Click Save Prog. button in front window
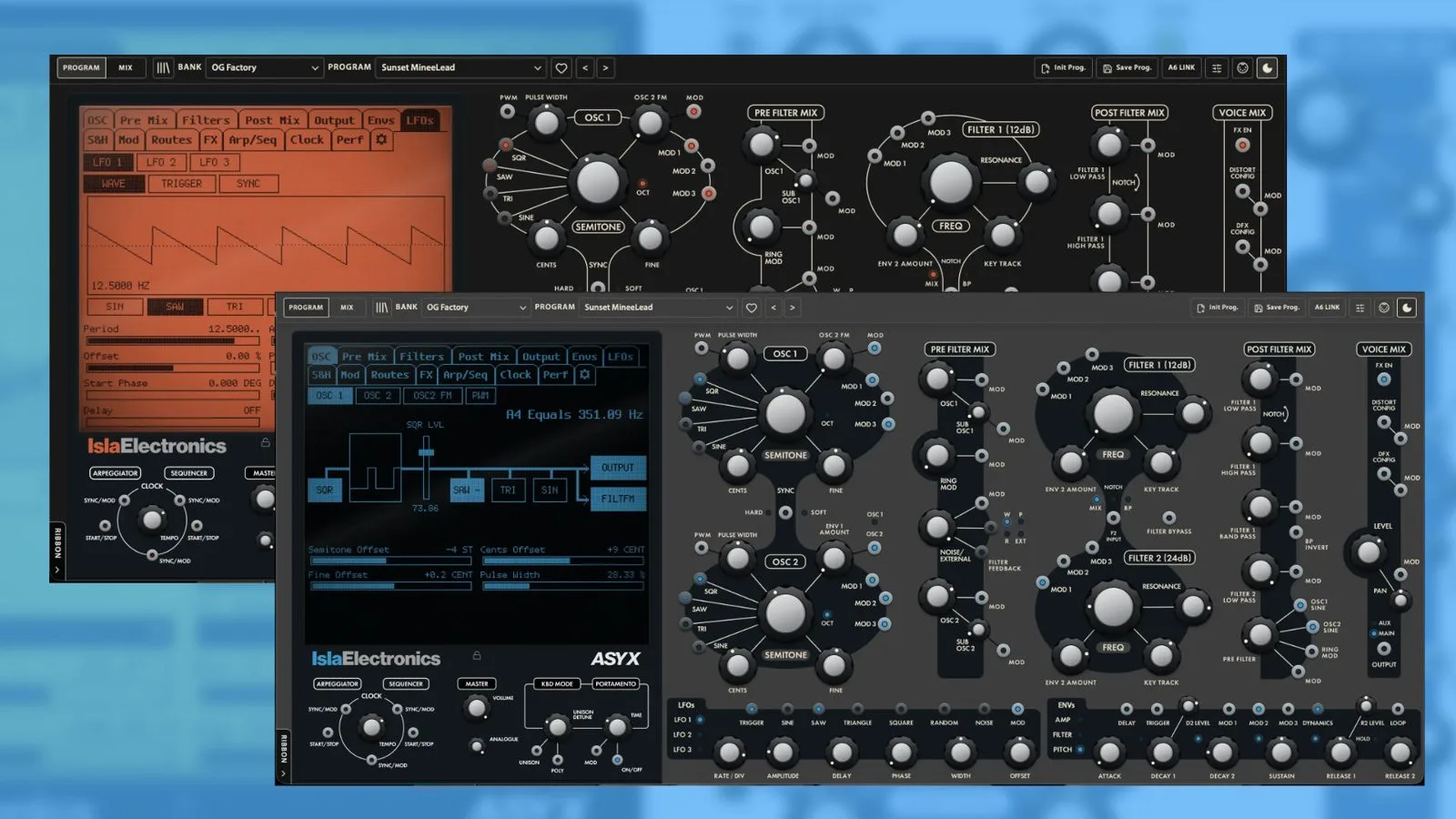1456x819 pixels. click(x=1276, y=308)
